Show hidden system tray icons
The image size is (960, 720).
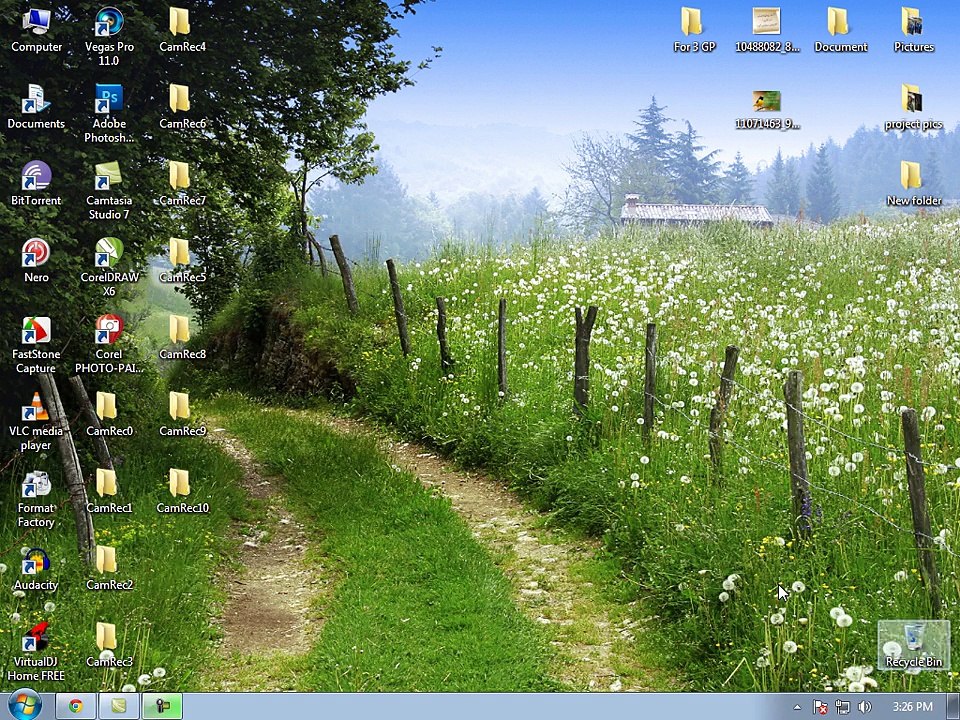[x=797, y=707]
